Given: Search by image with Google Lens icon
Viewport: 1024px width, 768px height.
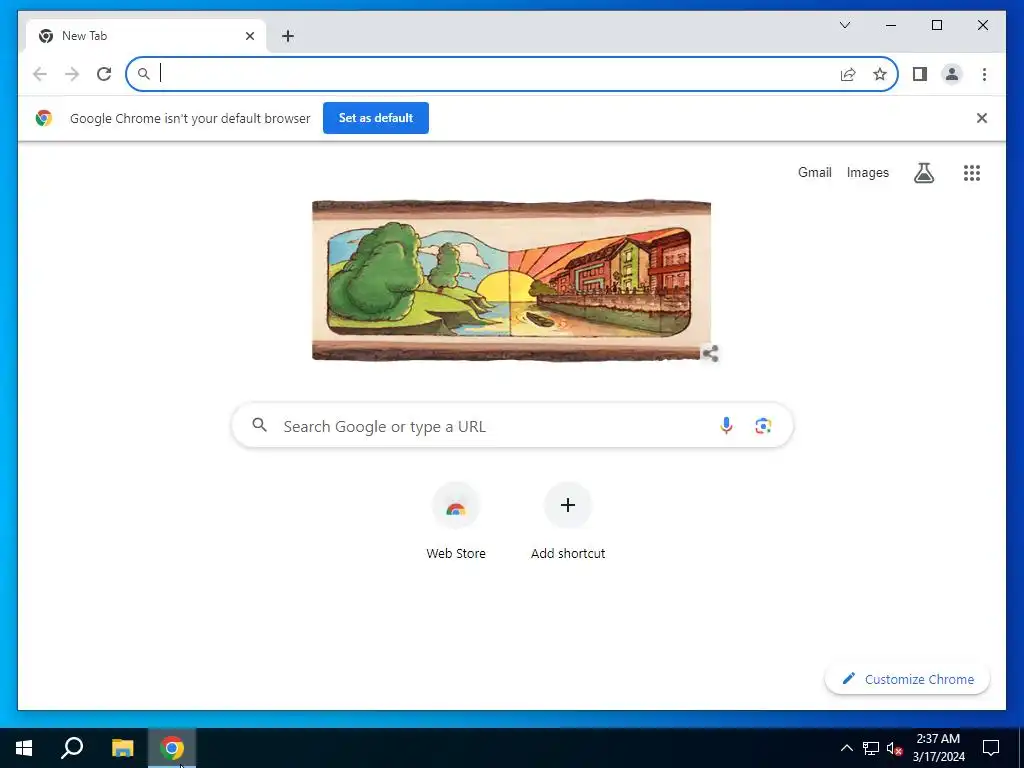Looking at the screenshot, I should pos(763,426).
